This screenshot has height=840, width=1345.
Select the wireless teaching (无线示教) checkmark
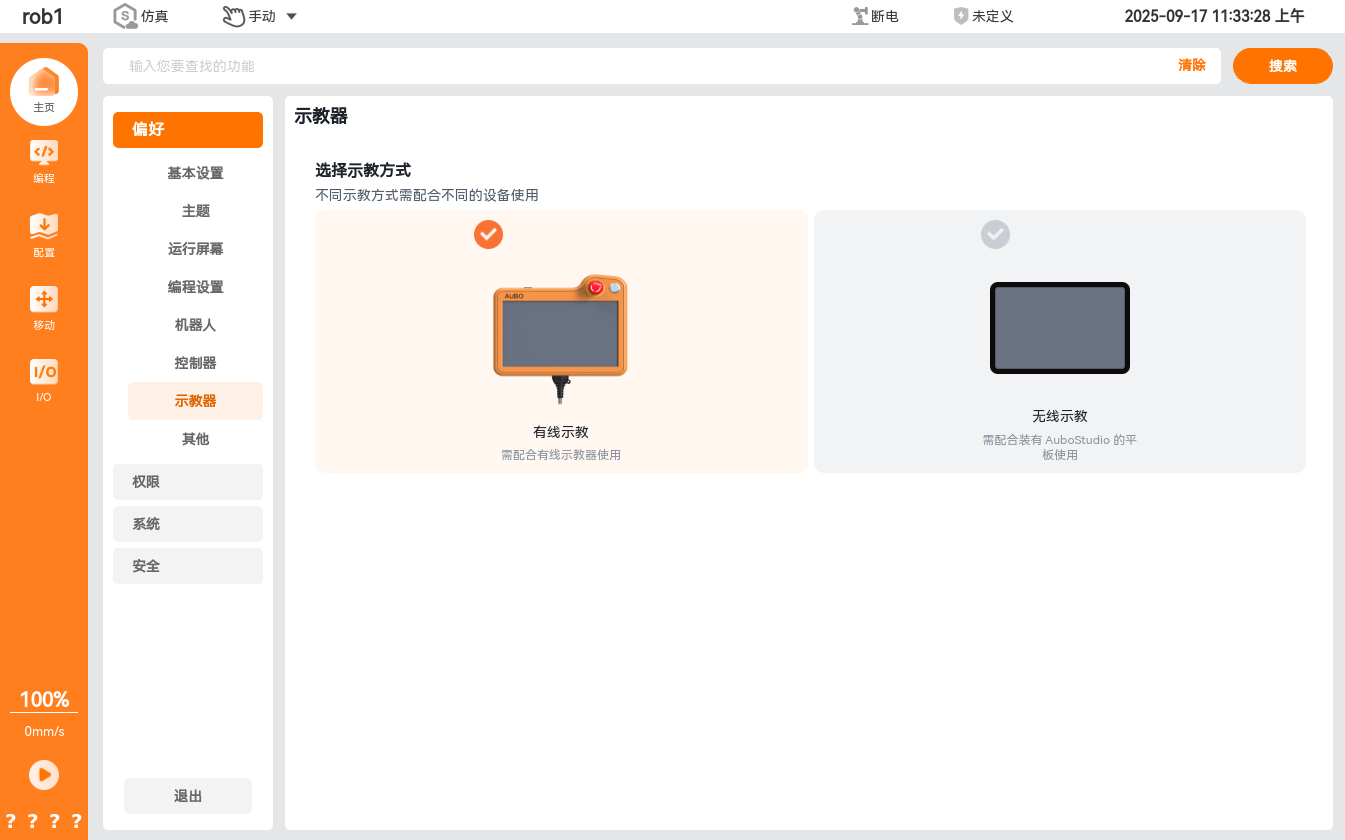click(x=995, y=234)
